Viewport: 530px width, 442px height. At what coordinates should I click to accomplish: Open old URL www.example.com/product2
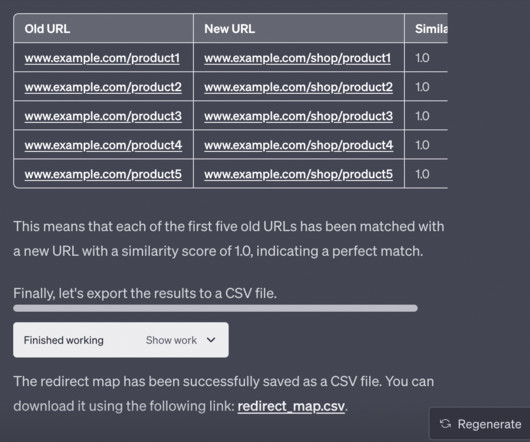[103, 87]
